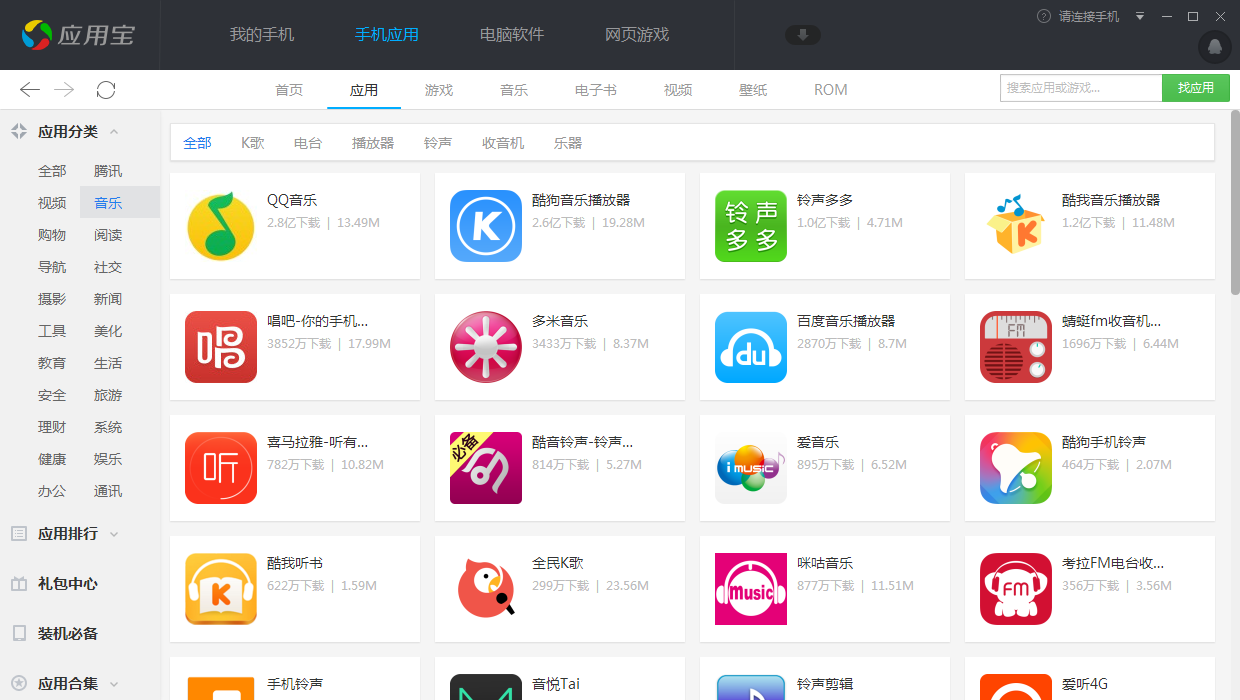Select 导航 in sidebar categories

(52, 267)
